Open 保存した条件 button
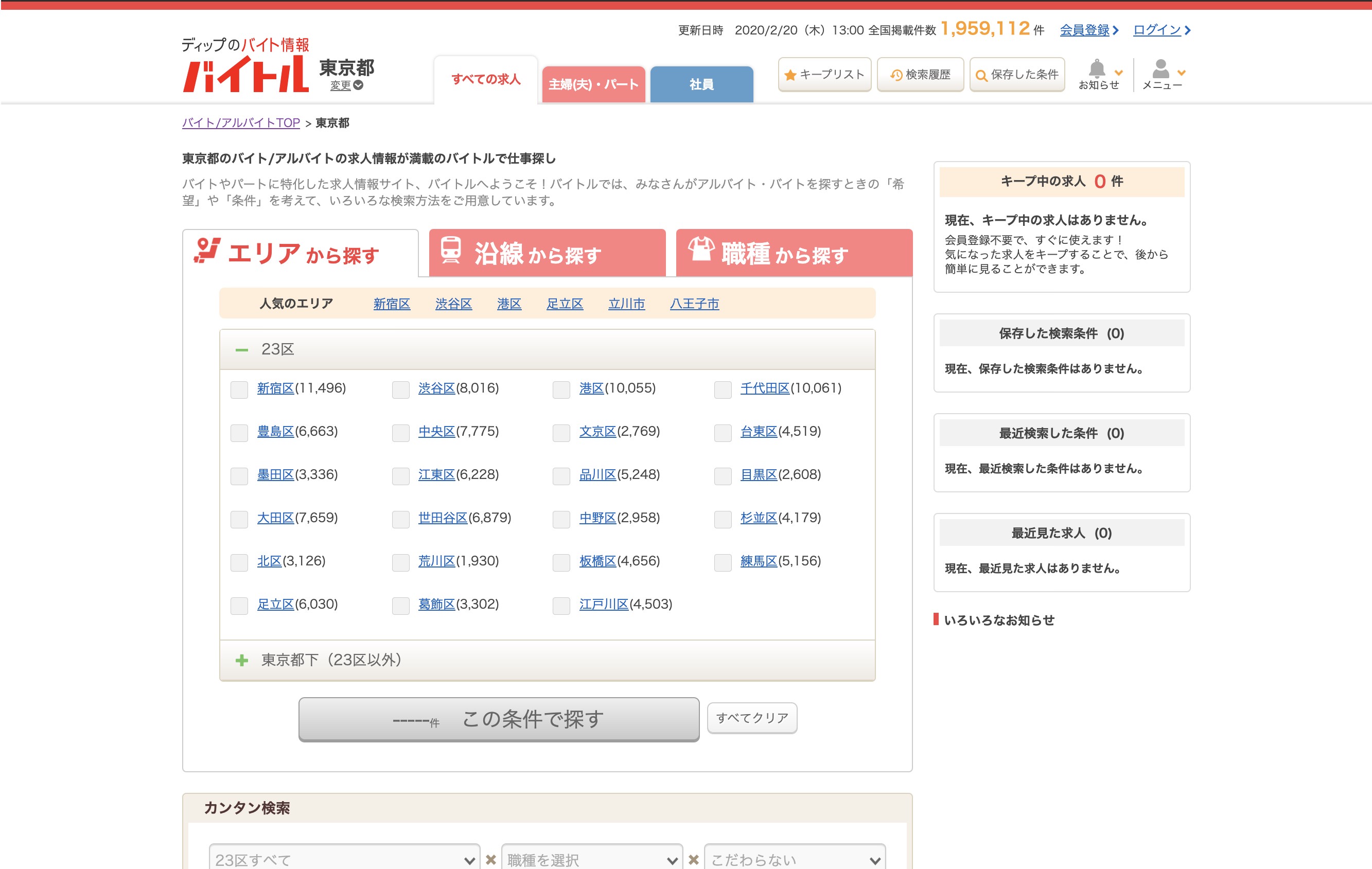 [1017, 75]
